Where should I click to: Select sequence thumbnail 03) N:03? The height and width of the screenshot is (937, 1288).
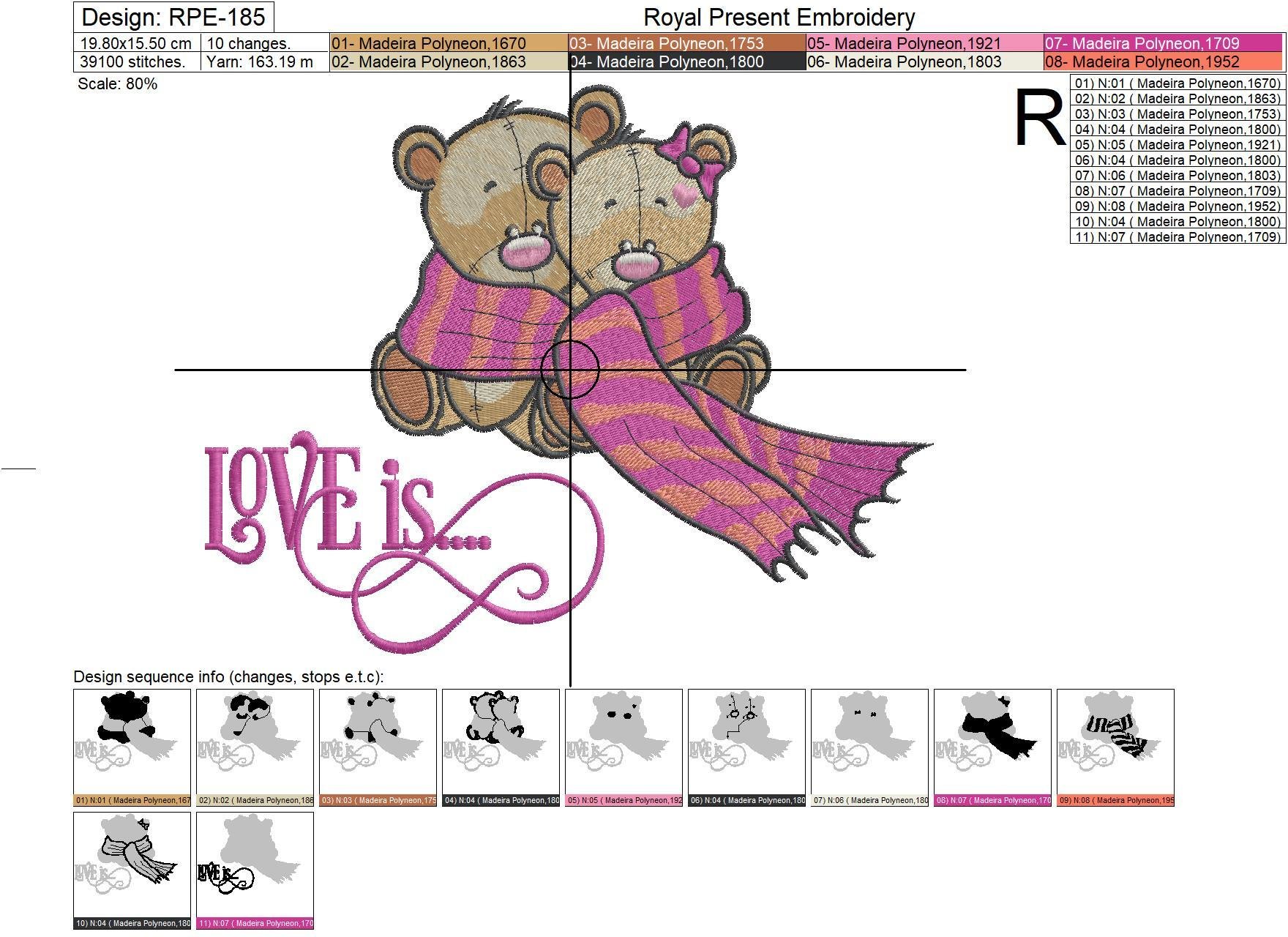click(x=378, y=747)
